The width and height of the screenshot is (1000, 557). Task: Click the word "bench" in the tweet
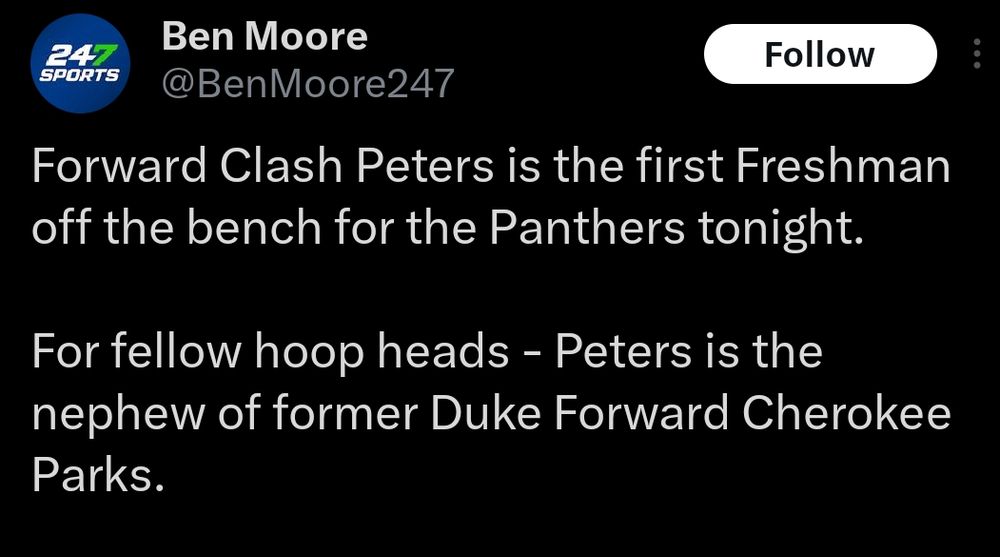pyautogui.click(x=254, y=228)
